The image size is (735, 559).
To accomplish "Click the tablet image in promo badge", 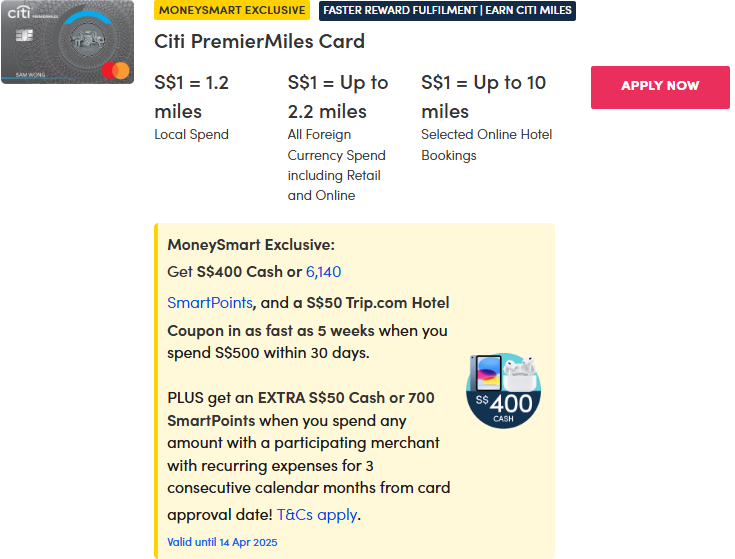I will pyautogui.click(x=487, y=375).
